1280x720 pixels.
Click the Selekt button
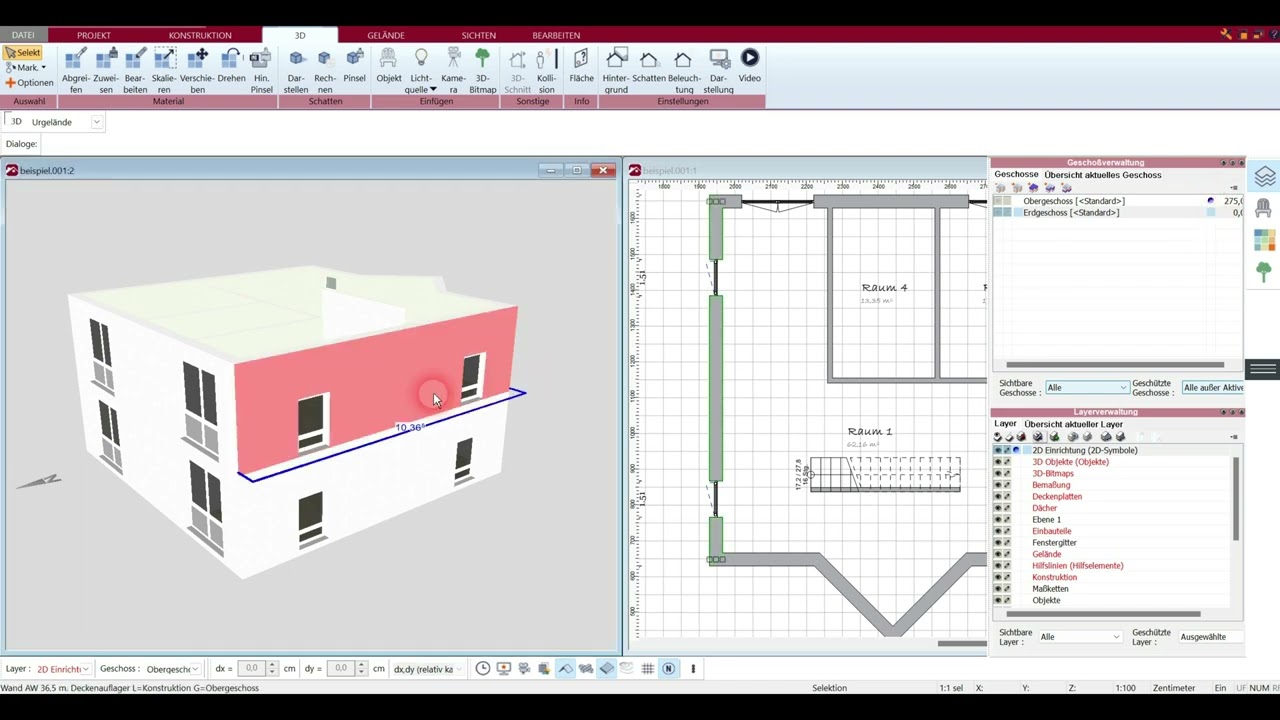pyautogui.click(x=23, y=53)
